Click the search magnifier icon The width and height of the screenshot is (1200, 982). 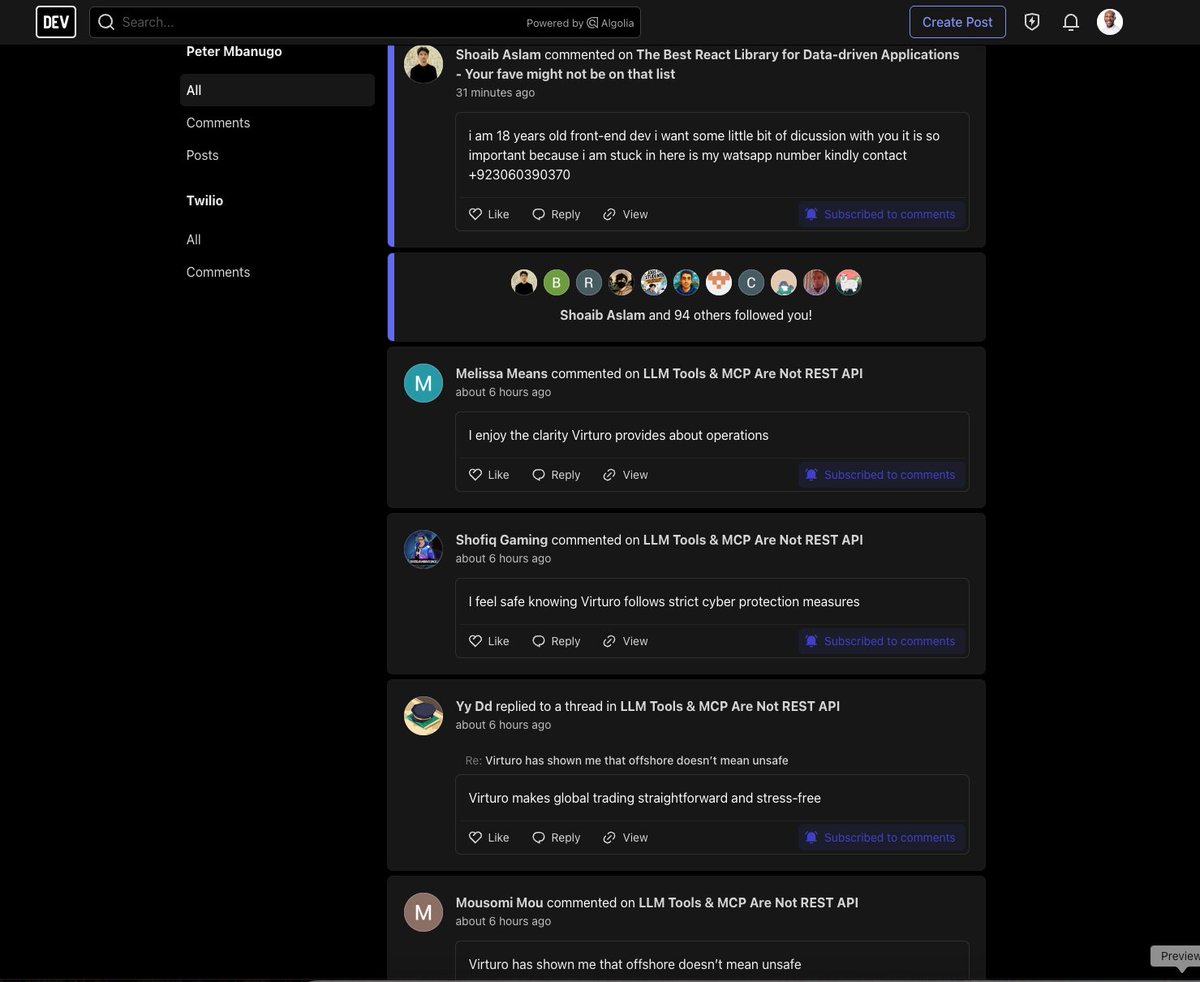106,22
